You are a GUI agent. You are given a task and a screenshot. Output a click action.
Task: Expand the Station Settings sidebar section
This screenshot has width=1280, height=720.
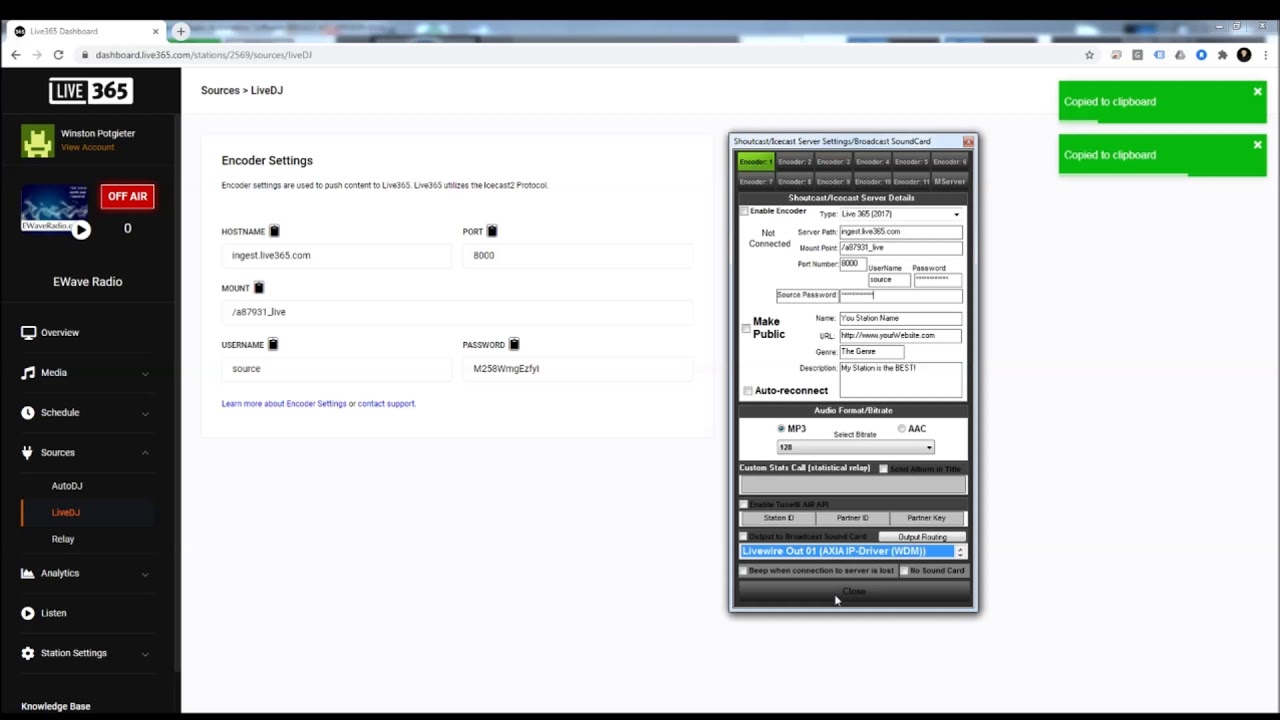145,653
